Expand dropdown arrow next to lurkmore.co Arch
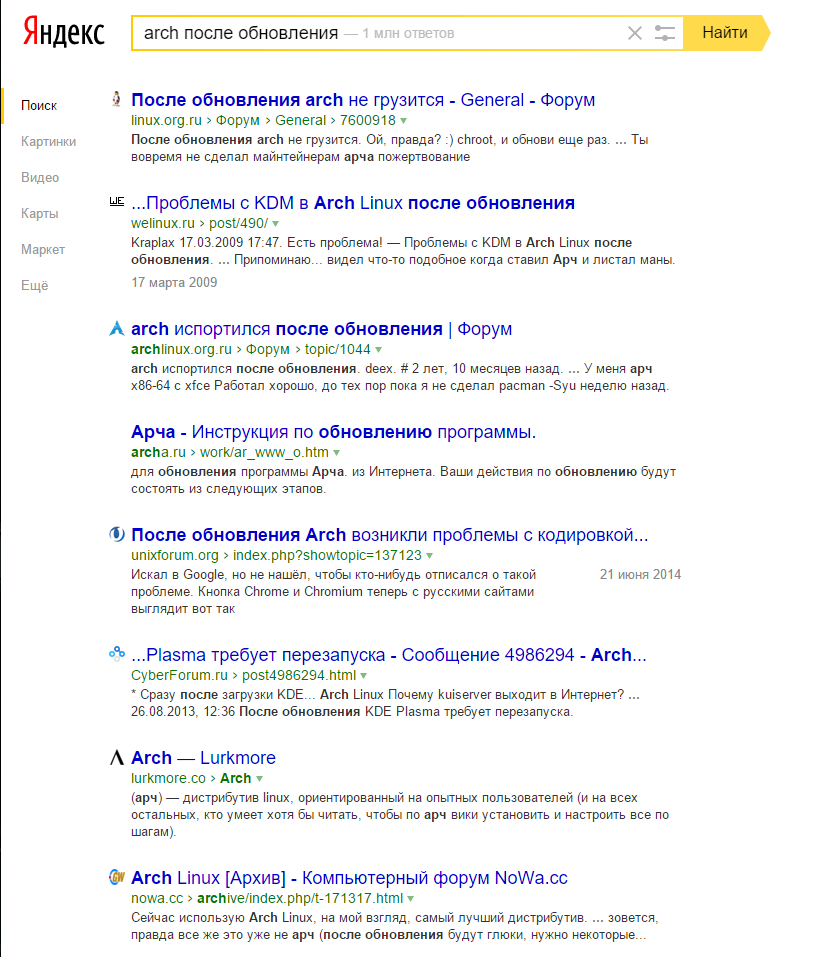826x957 pixels. (259, 779)
